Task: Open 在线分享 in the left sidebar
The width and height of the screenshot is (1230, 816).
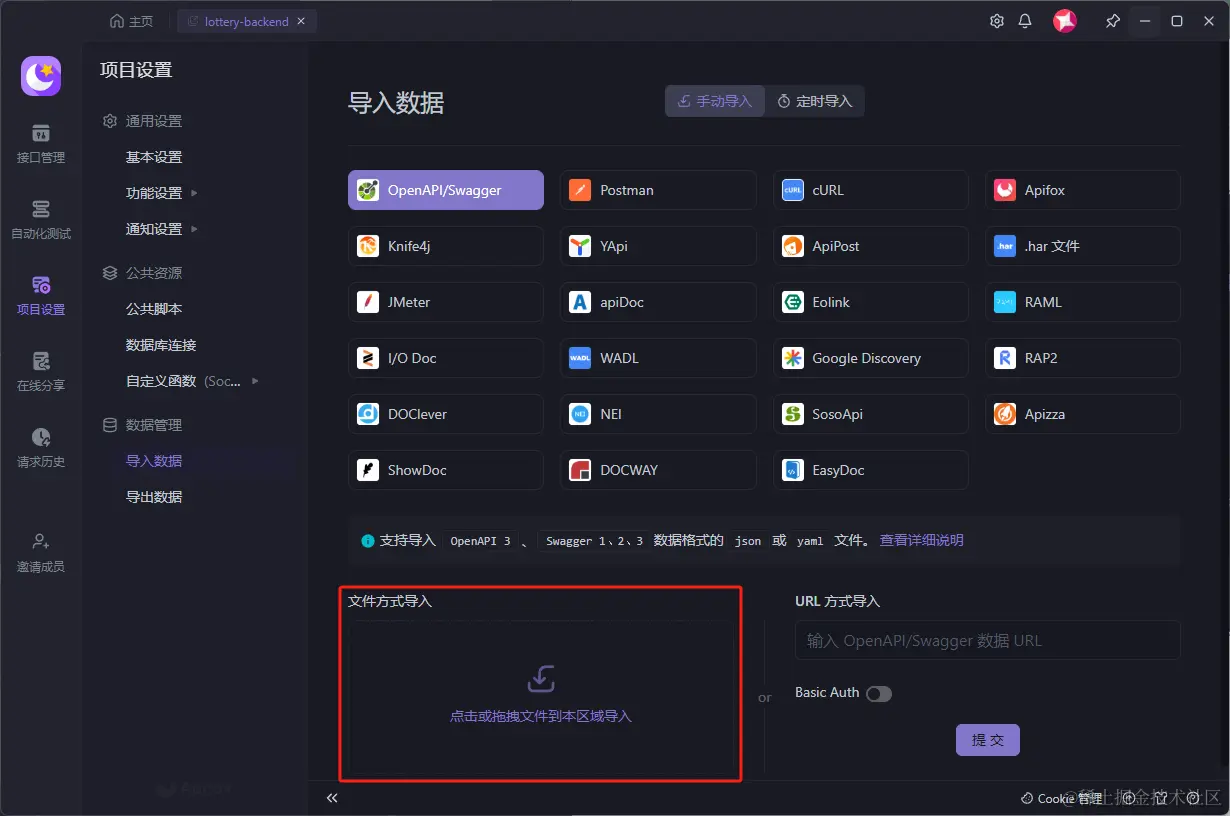Action: 41,372
